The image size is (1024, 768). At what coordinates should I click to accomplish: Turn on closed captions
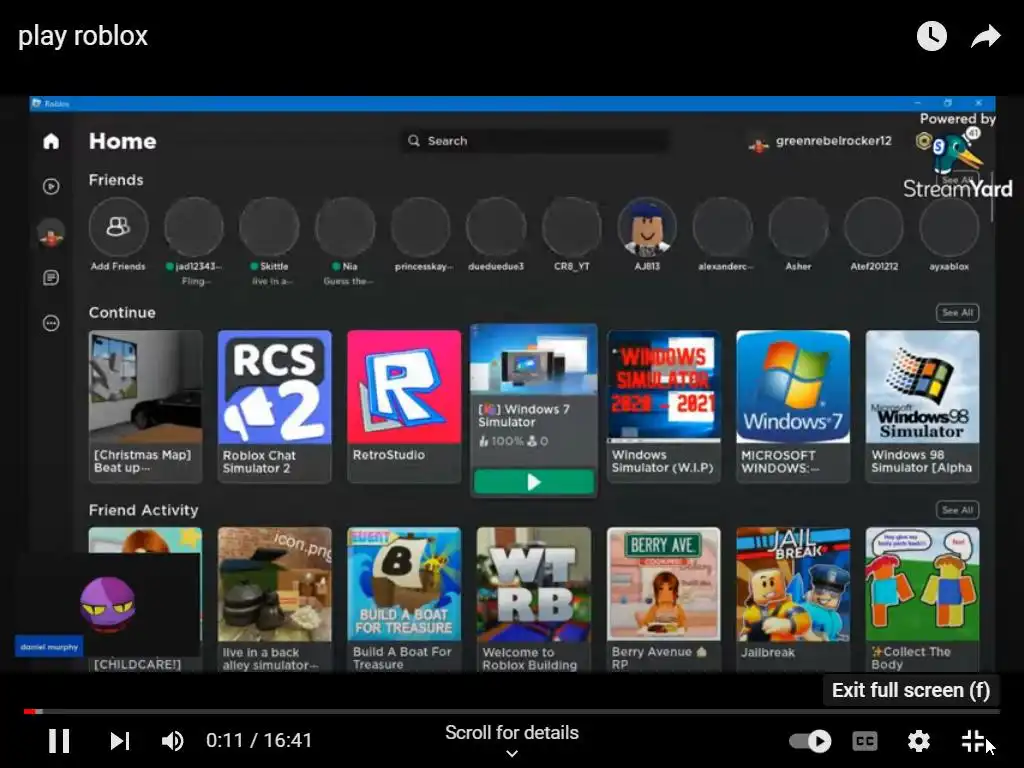865,741
